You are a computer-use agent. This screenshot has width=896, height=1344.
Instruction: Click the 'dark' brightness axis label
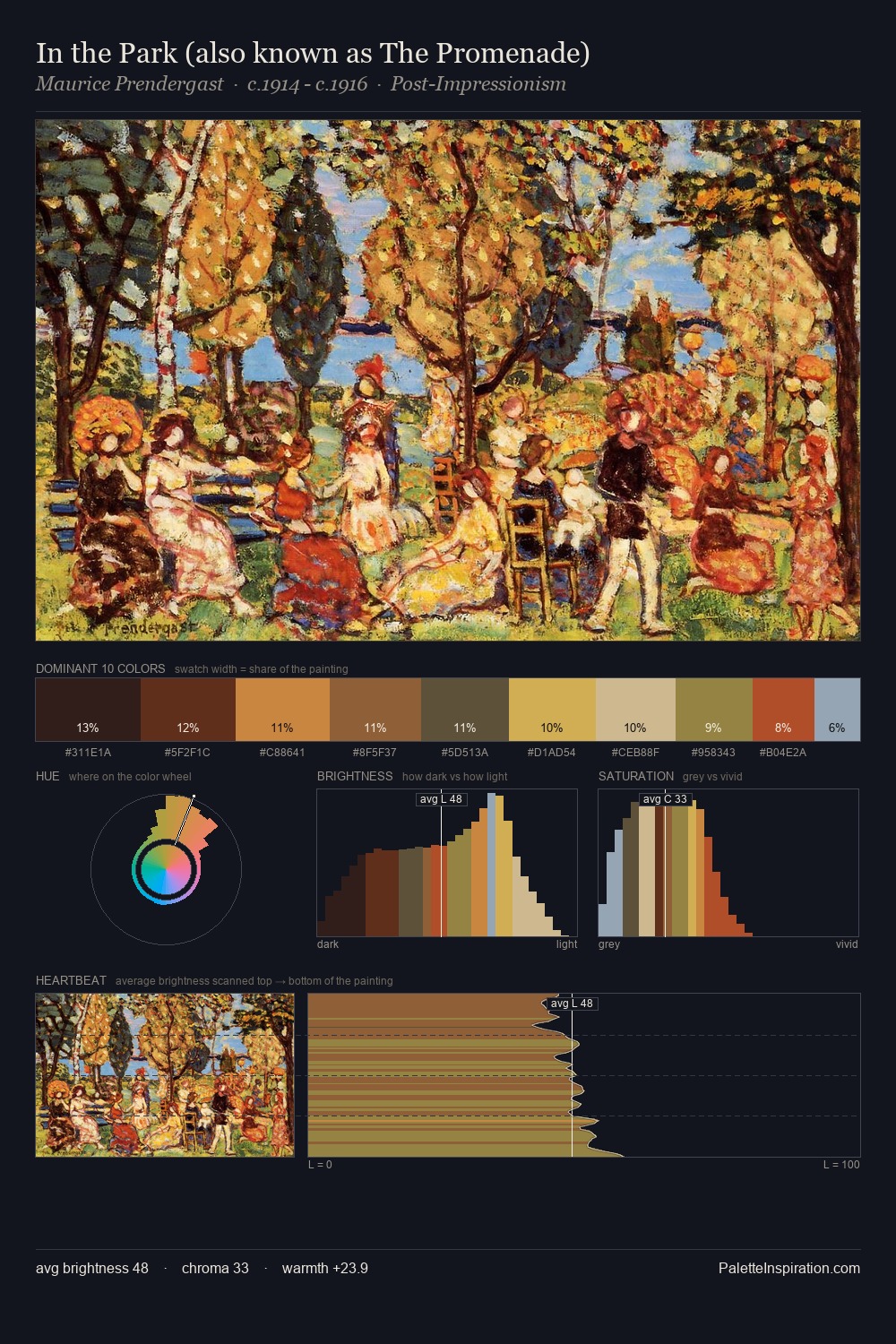pyautogui.click(x=328, y=944)
